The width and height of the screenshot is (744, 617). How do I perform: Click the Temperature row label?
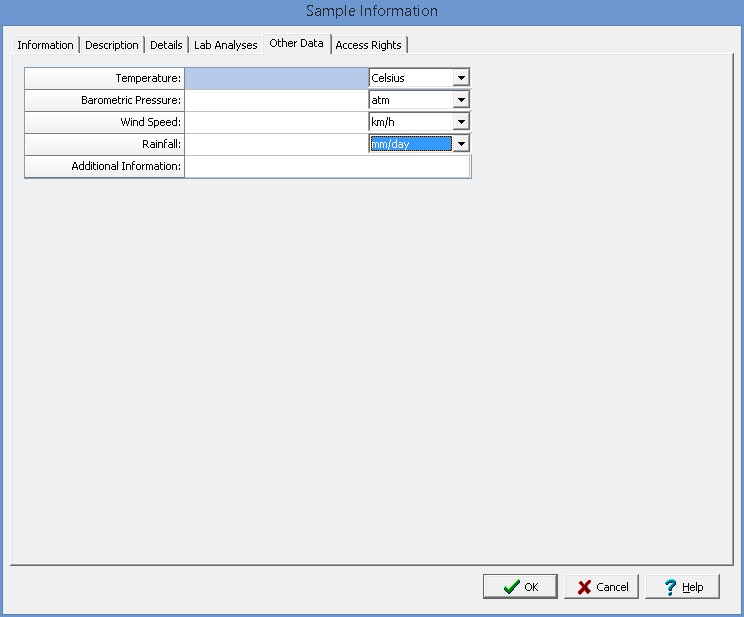(x=105, y=78)
